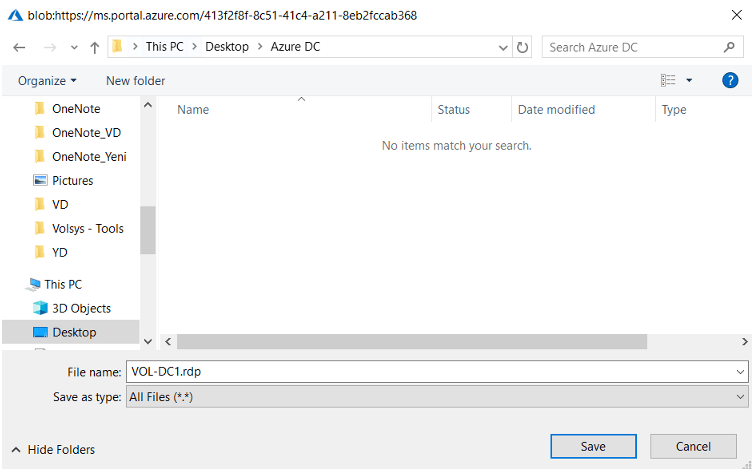
Task: Create a New folder
Action: click(135, 81)
